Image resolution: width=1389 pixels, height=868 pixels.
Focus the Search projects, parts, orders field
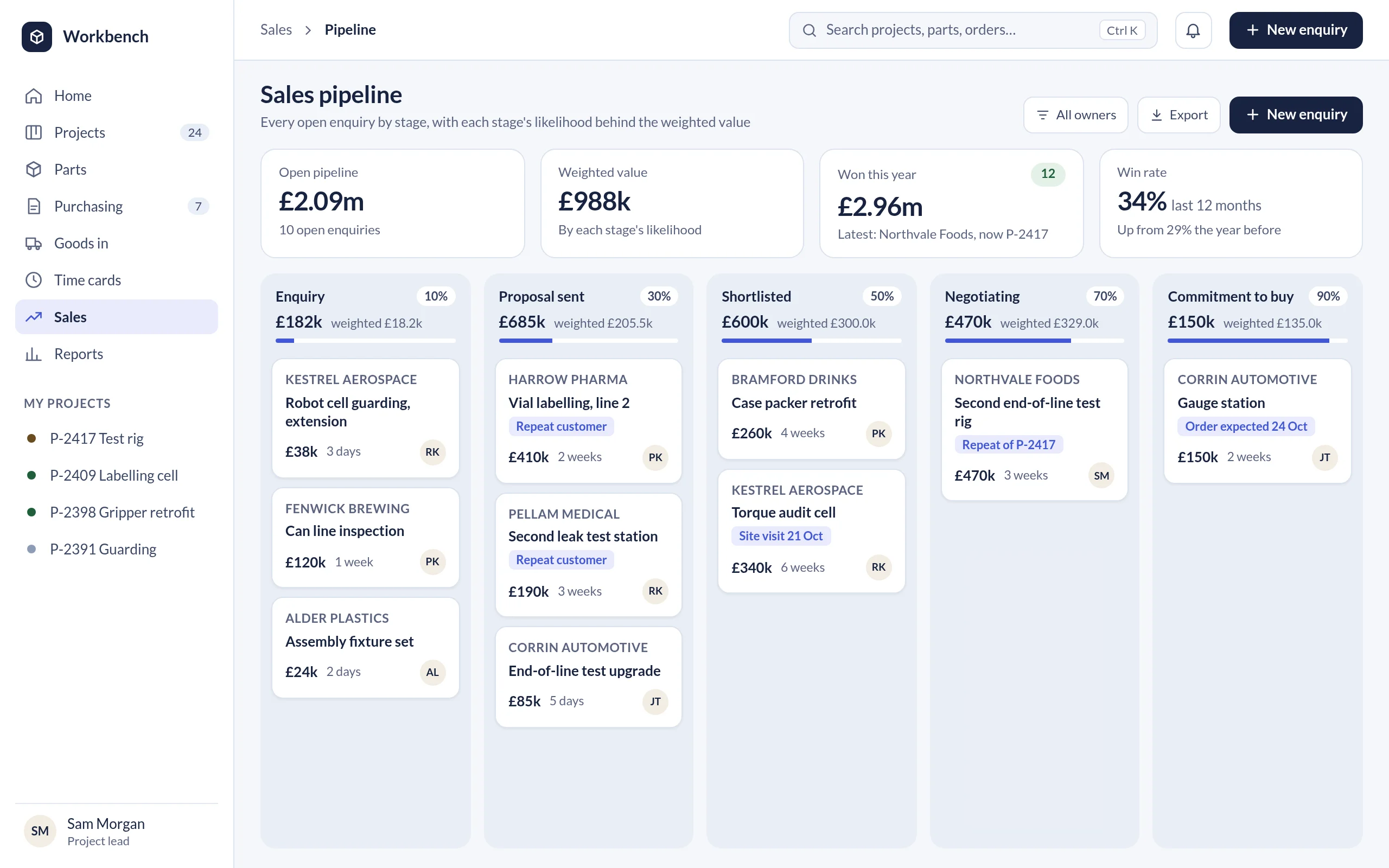pyautogui.click(x=973, y=30)
